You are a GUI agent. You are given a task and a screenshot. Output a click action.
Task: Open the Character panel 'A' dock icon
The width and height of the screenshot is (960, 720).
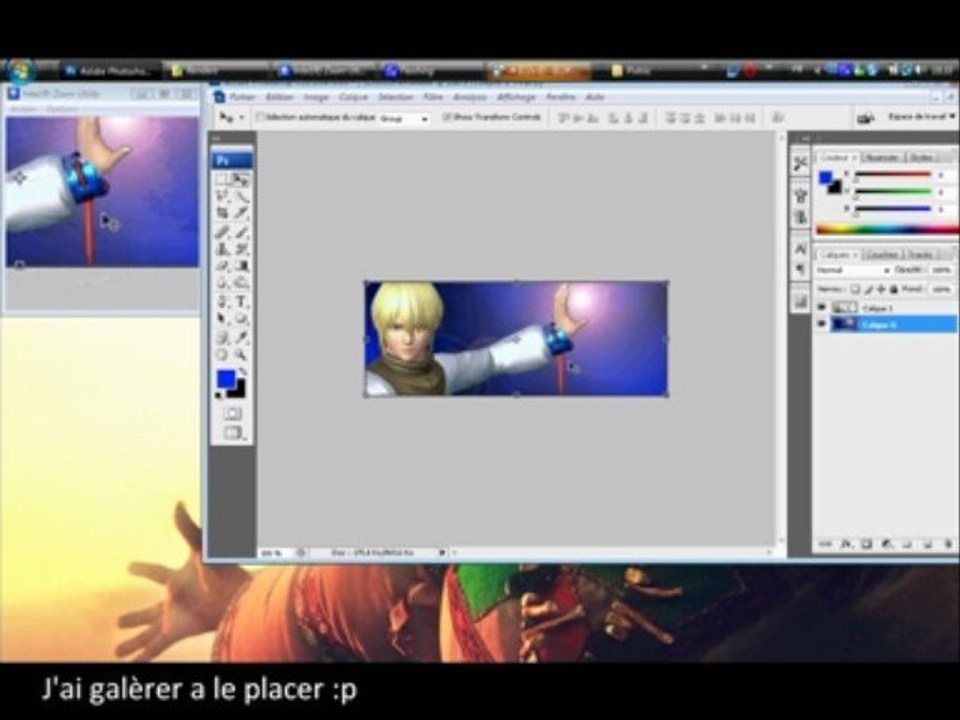(801, 249)
